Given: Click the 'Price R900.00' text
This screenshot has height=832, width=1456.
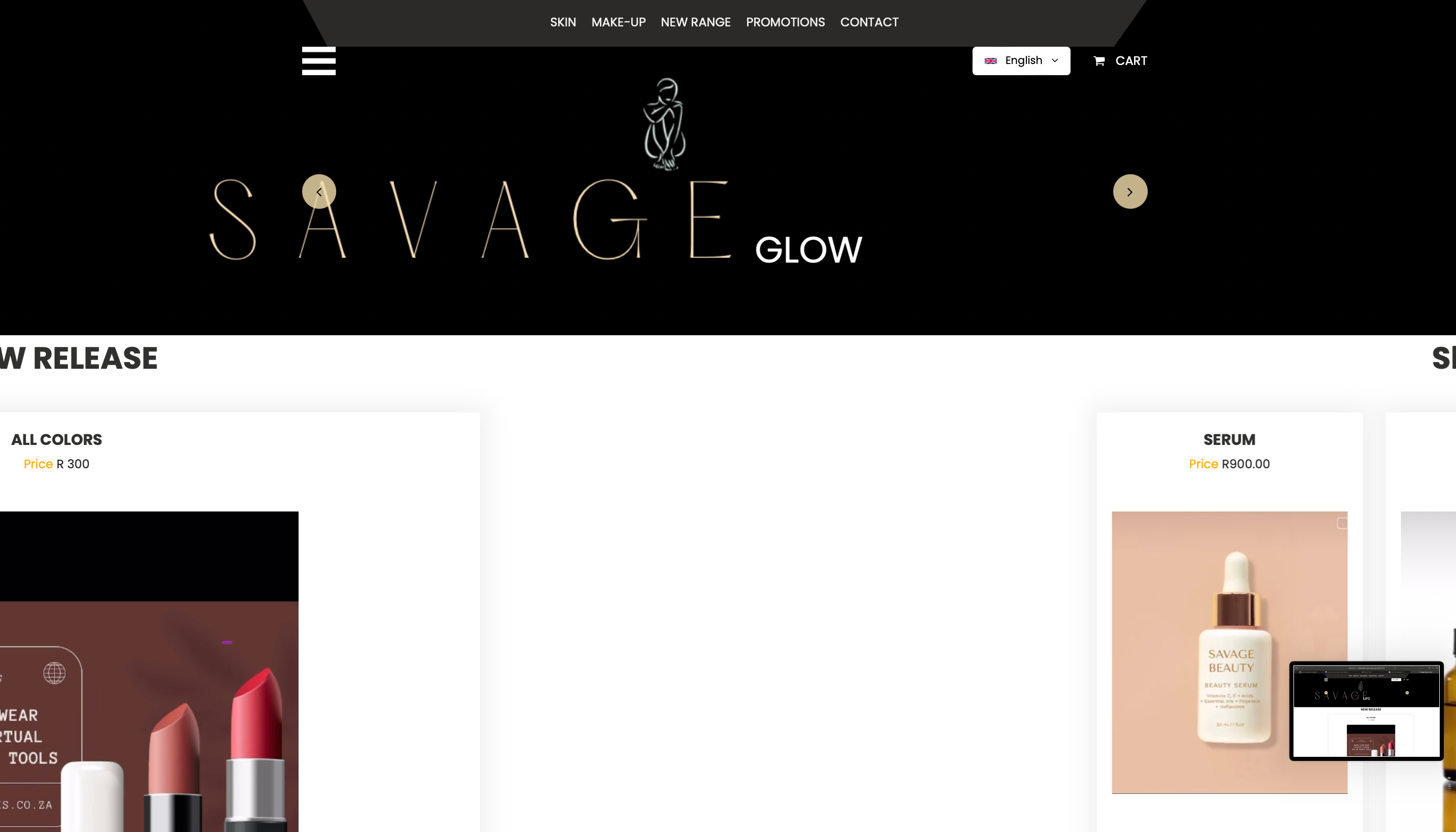Looking at the screenshot, I should click(x=1228, y=464).
